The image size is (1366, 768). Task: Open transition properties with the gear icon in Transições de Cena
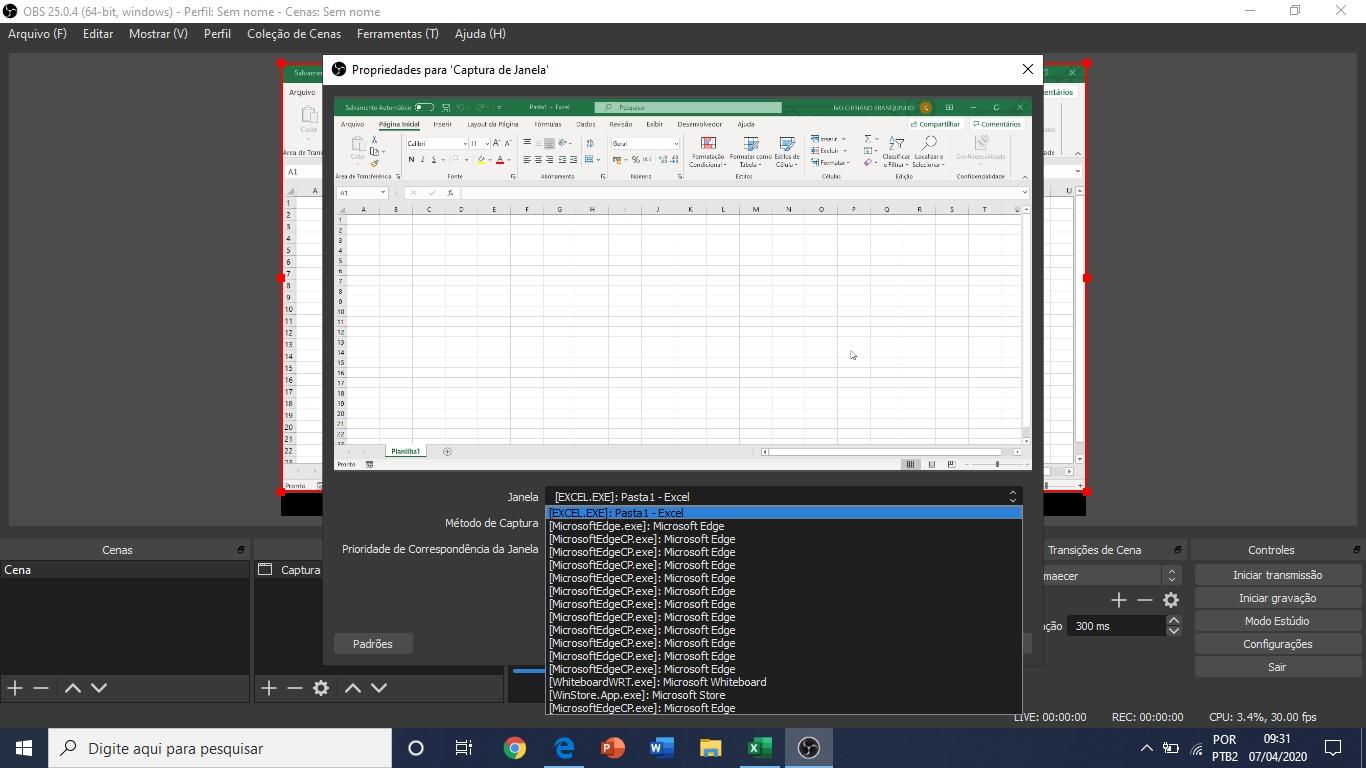[1171, 600]
